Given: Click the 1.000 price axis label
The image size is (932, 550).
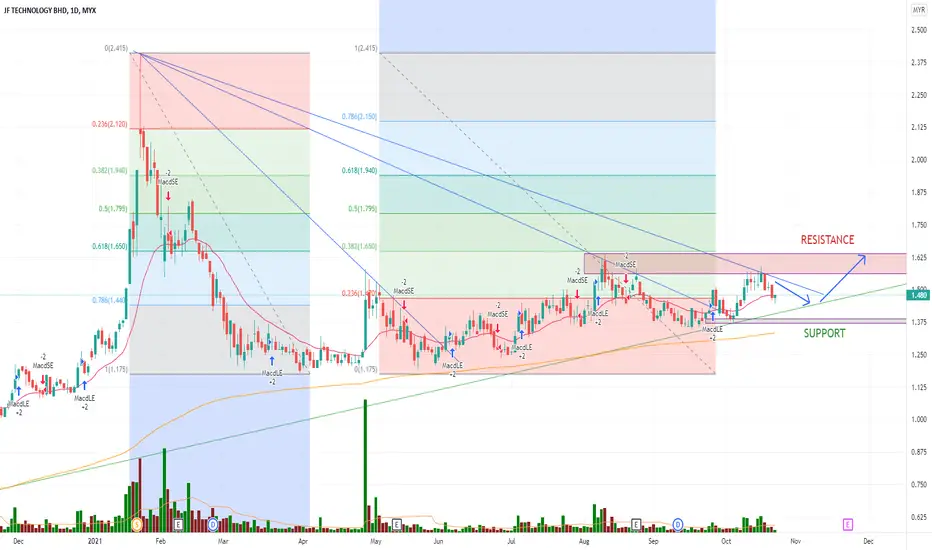Looking at the screenshot, I should click(x=919, y=420).
